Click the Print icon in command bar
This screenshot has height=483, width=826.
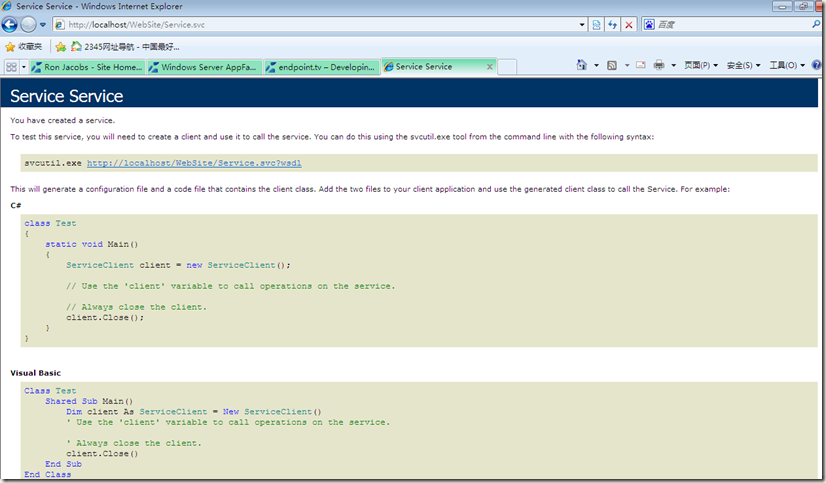coord(659,66)
